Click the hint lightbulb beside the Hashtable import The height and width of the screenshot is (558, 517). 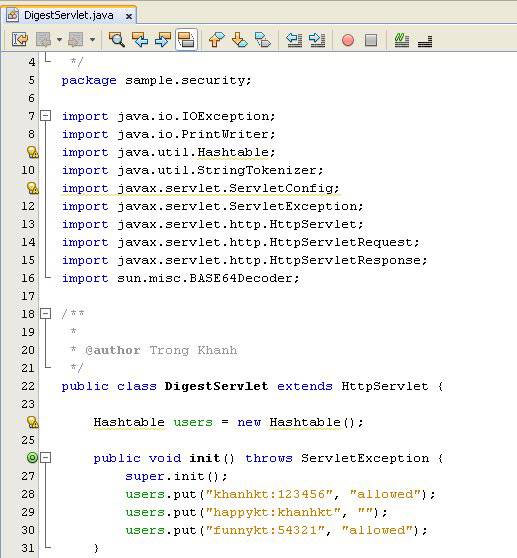33,152
